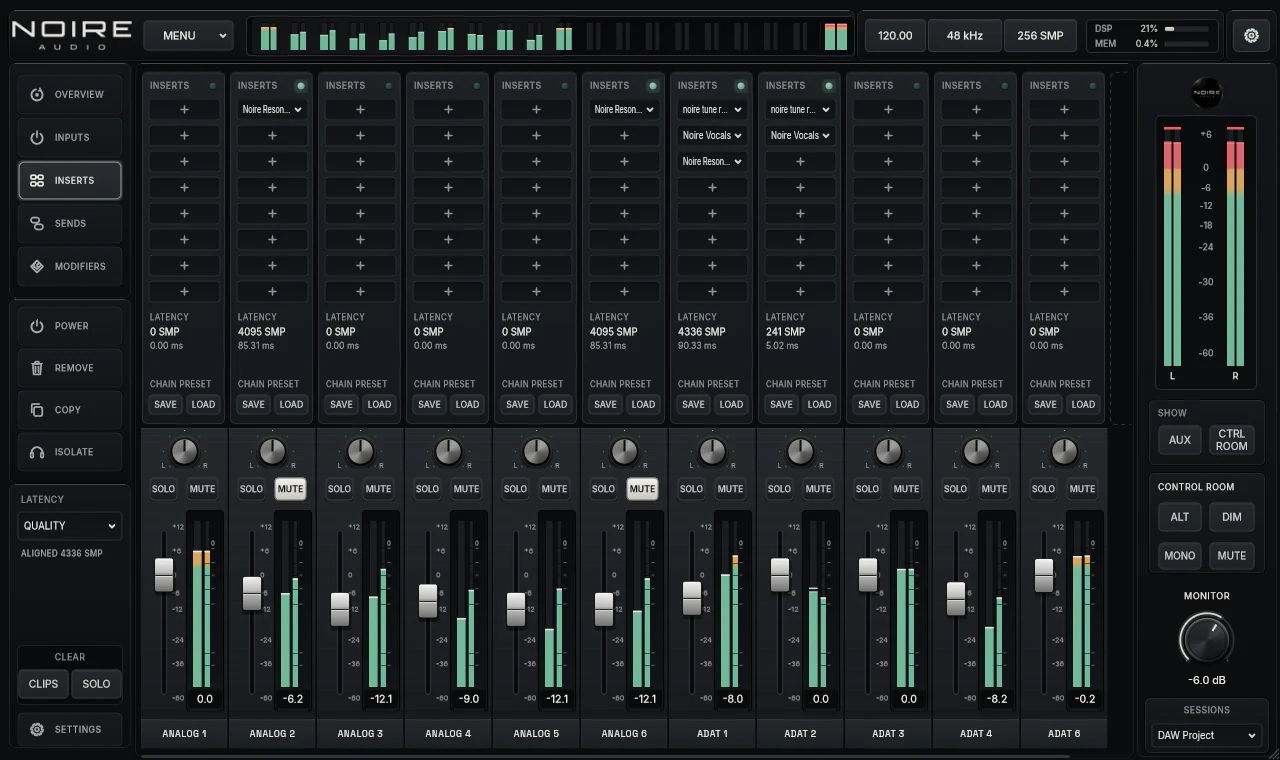Toggle inserts power indicator on ADAT 2
Image resolution: width=1280 pixels, height=760 pixels.
828,86
